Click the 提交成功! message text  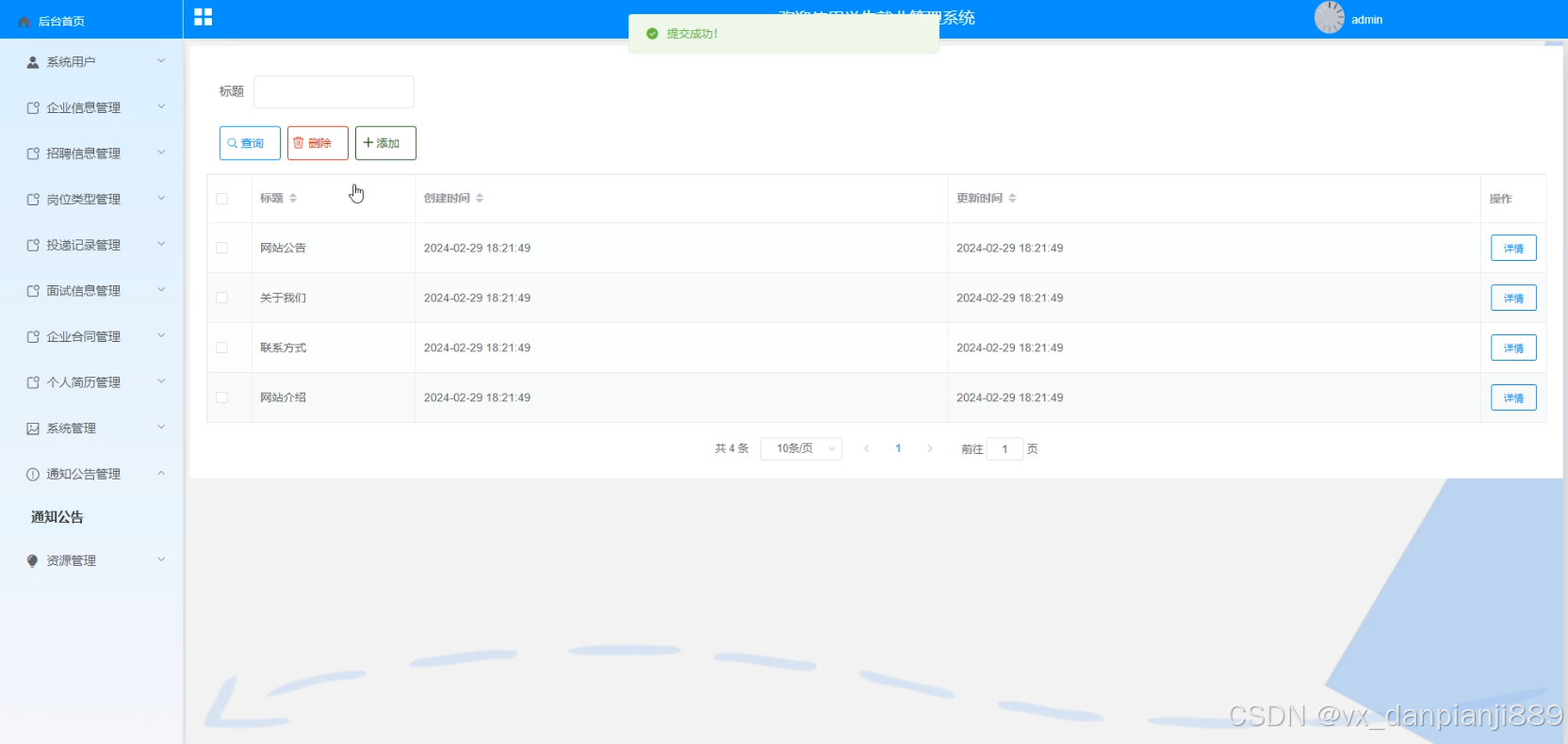click(x=693, y=34)
